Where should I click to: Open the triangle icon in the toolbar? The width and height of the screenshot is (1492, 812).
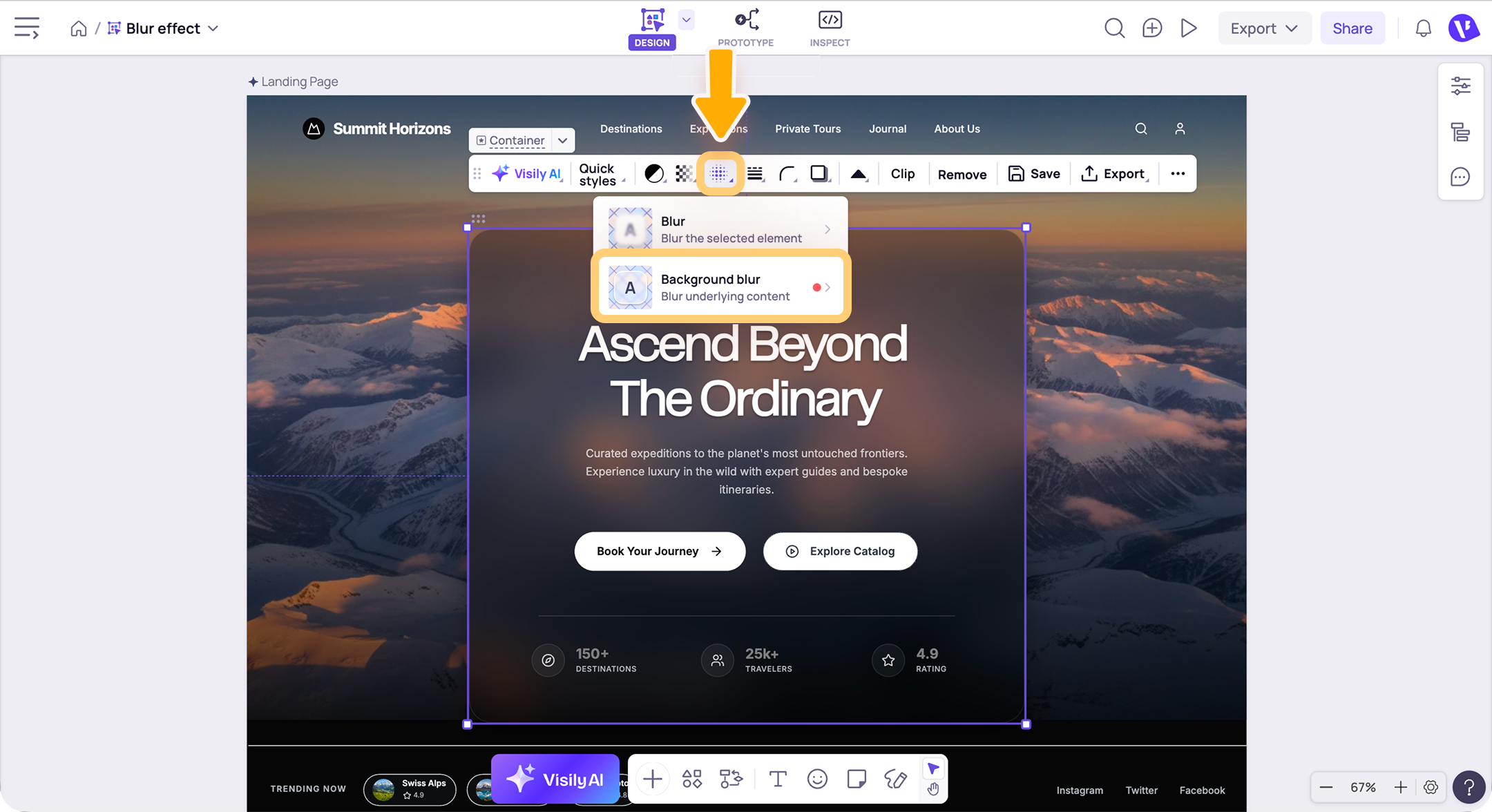(859, 174)
